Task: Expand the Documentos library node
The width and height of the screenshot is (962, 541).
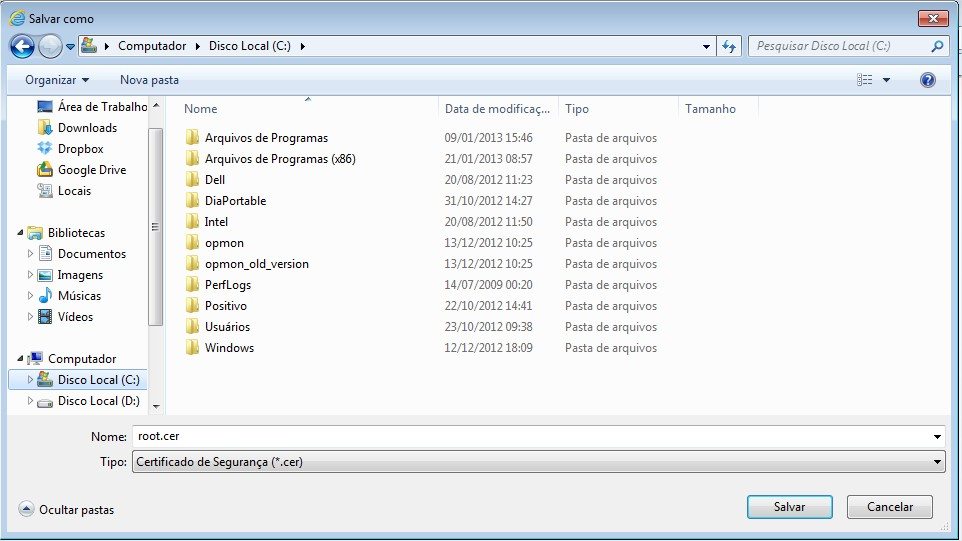Action: (x=30, y=254)
